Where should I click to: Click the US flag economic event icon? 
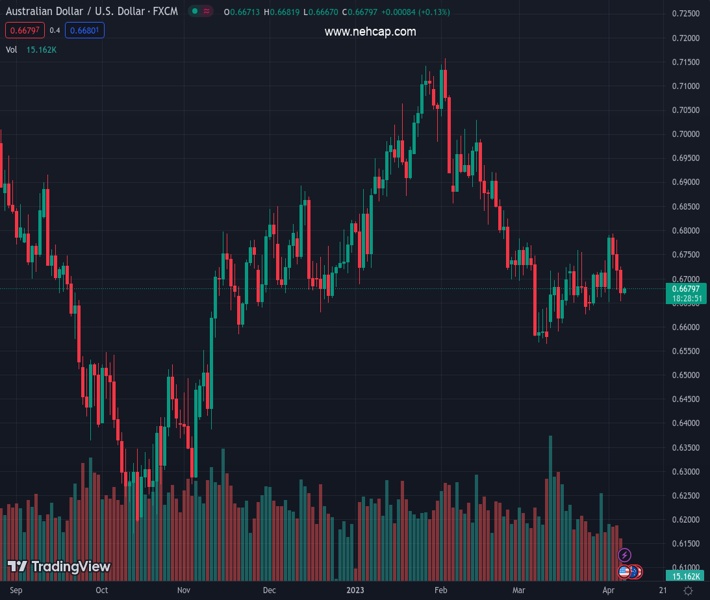pos(625,571)
